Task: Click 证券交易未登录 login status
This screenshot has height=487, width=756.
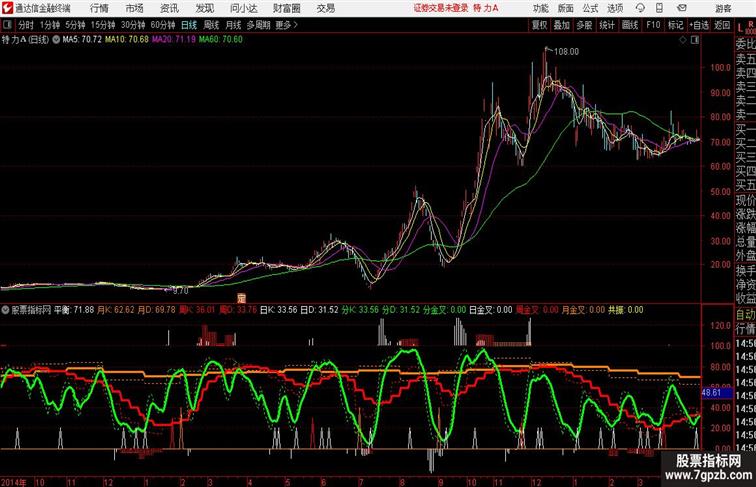Action: pos(441,8)
